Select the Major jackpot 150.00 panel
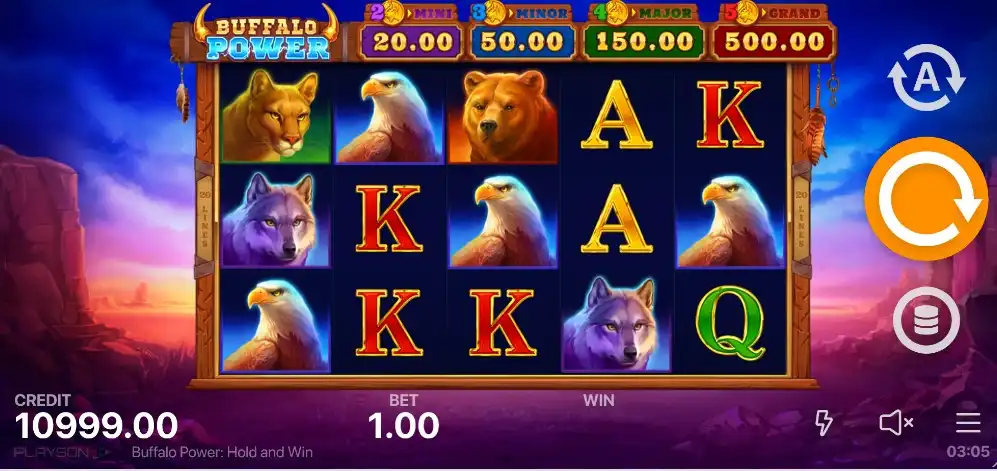 (643, 33)
